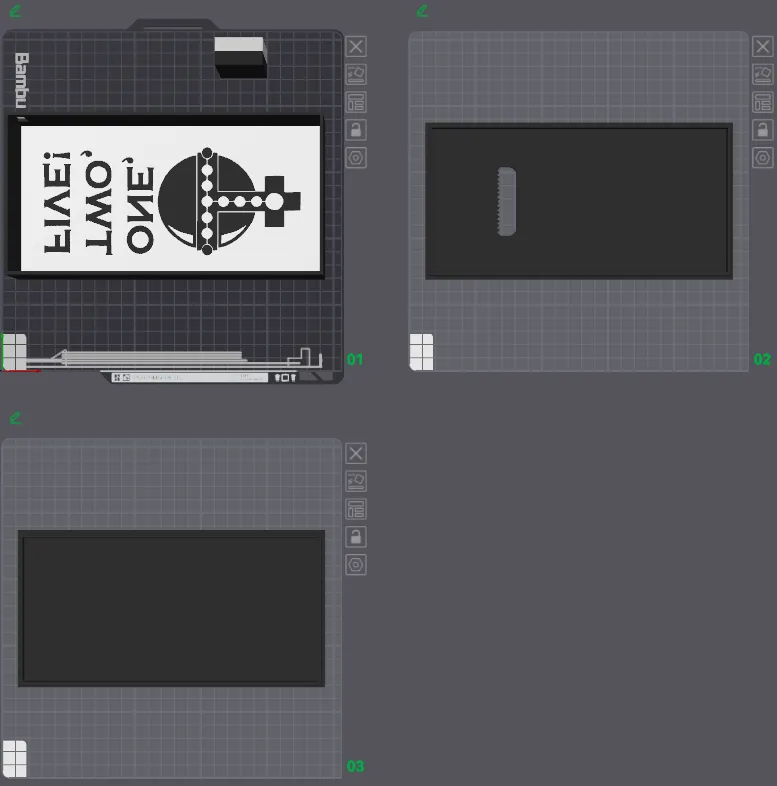Remove plate 02 with its X button
The height and width of the screenshot is (786, 777).
[762, 47]
